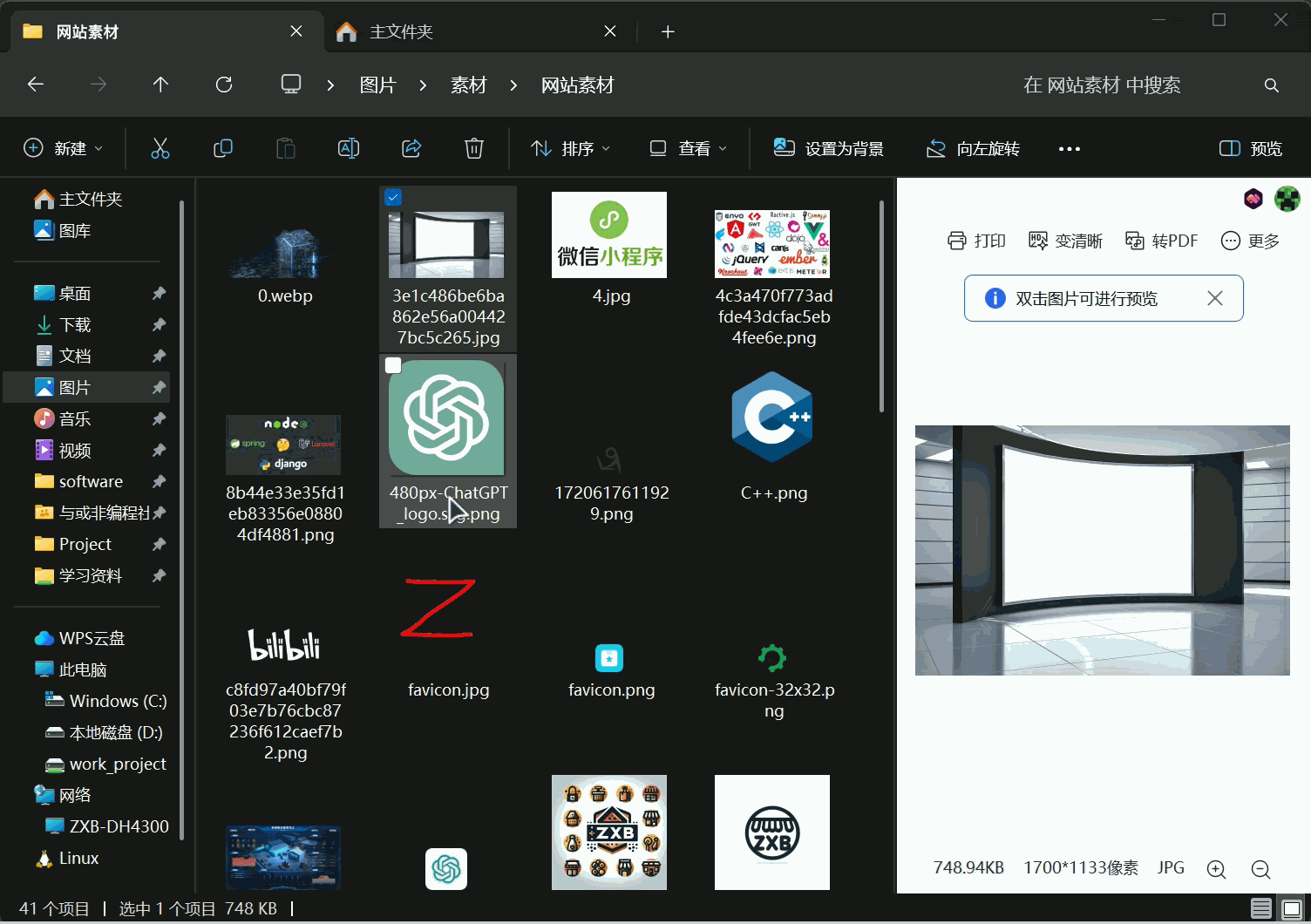Click the delete trash icon
1311x924 pixels.
[473, 148]
